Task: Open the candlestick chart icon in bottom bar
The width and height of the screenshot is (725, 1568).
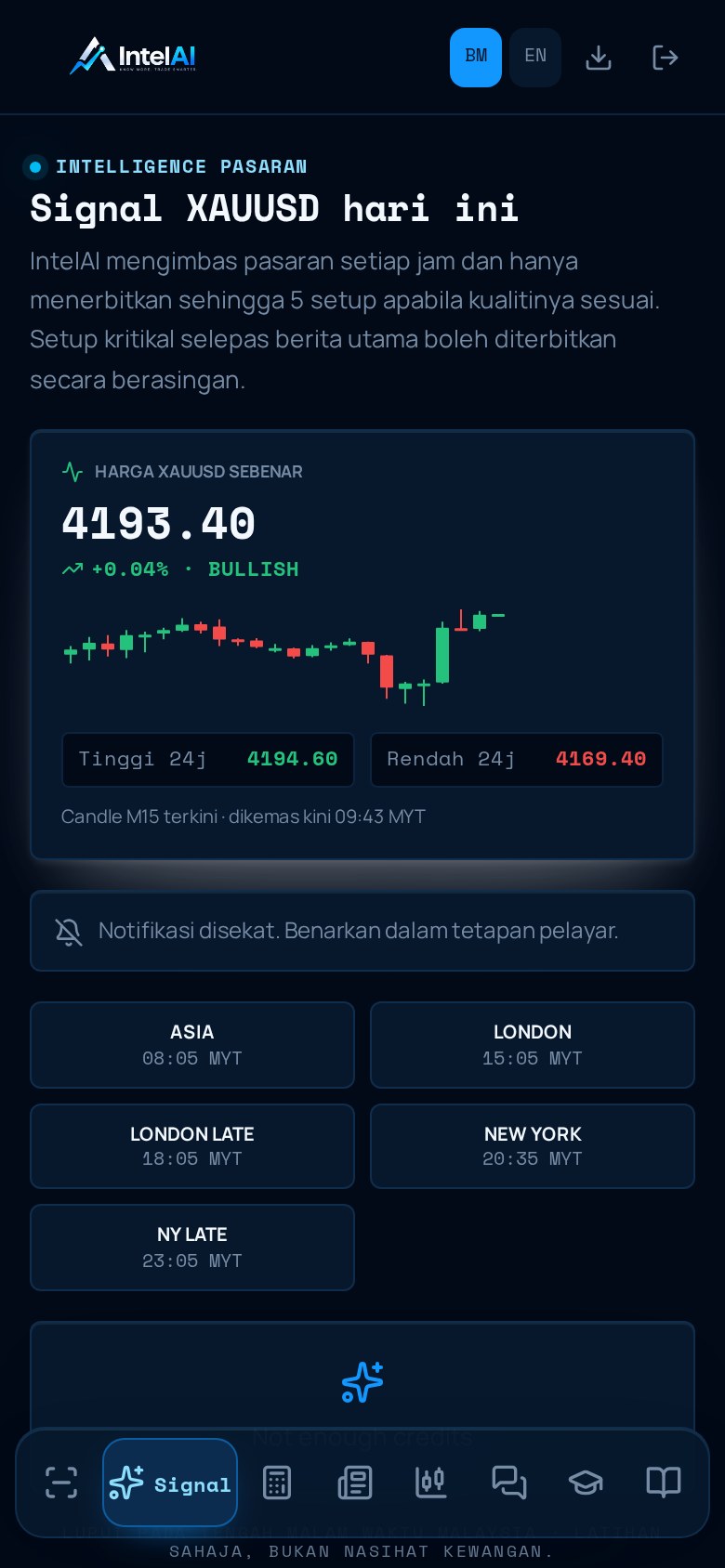Action: (431, 1483)
